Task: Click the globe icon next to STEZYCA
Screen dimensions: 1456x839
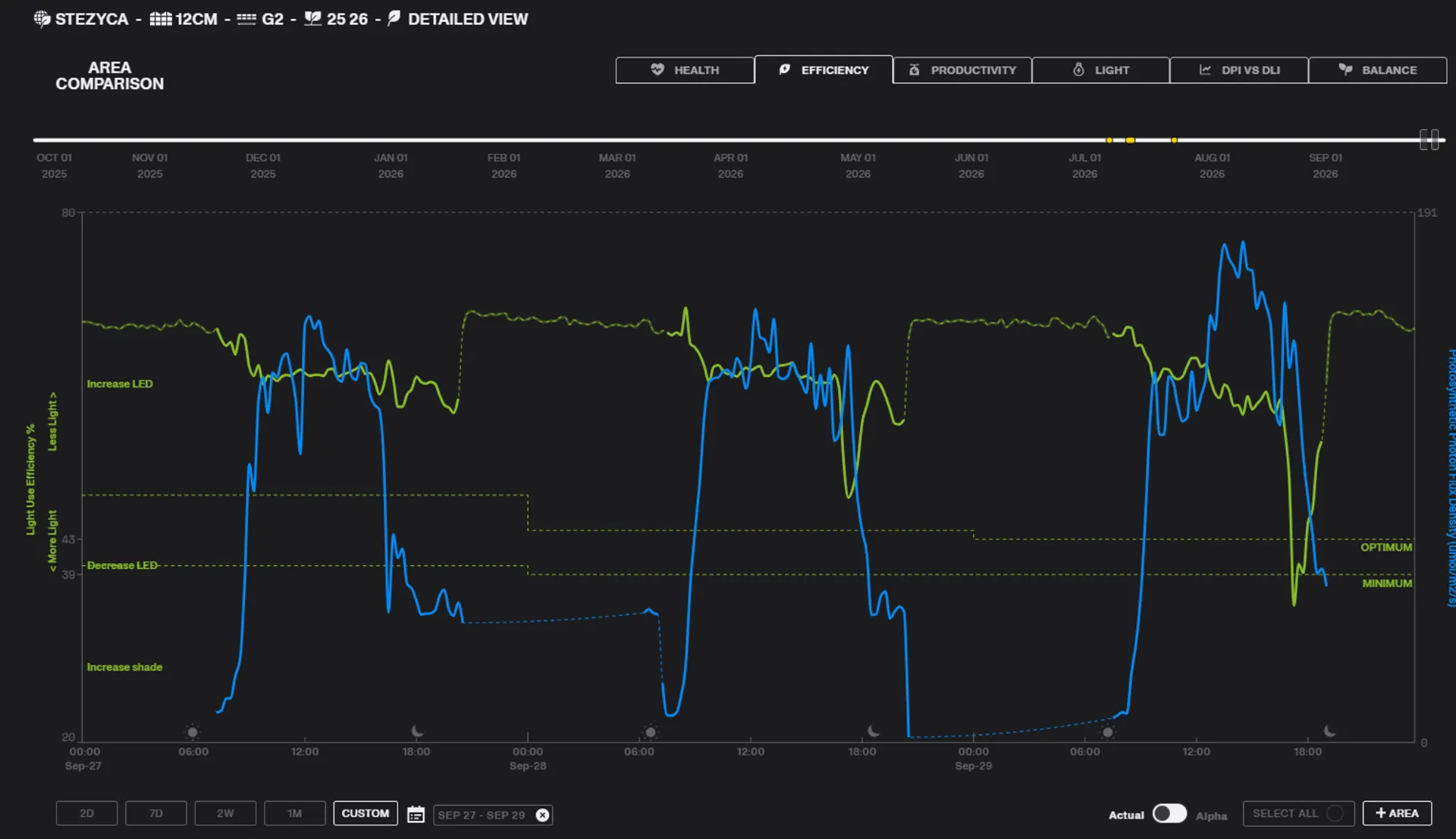Action: click(42, 18)
